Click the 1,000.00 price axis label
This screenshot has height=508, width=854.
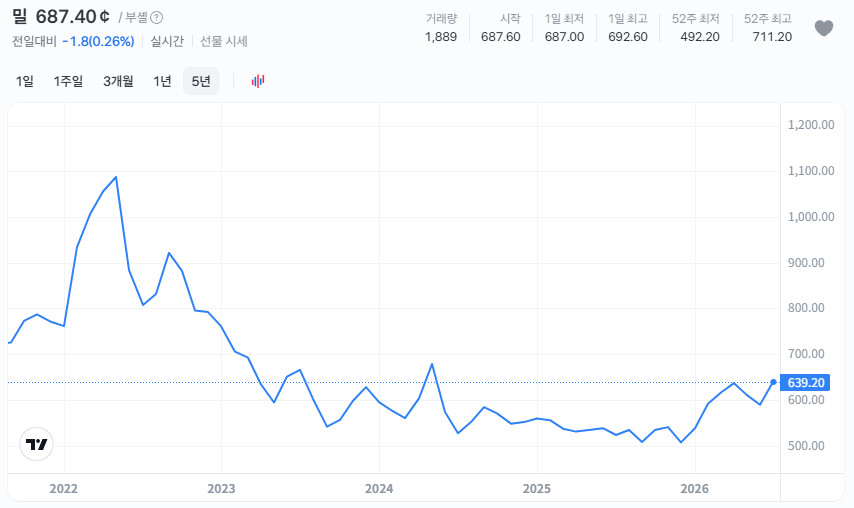tap(811, 217)
